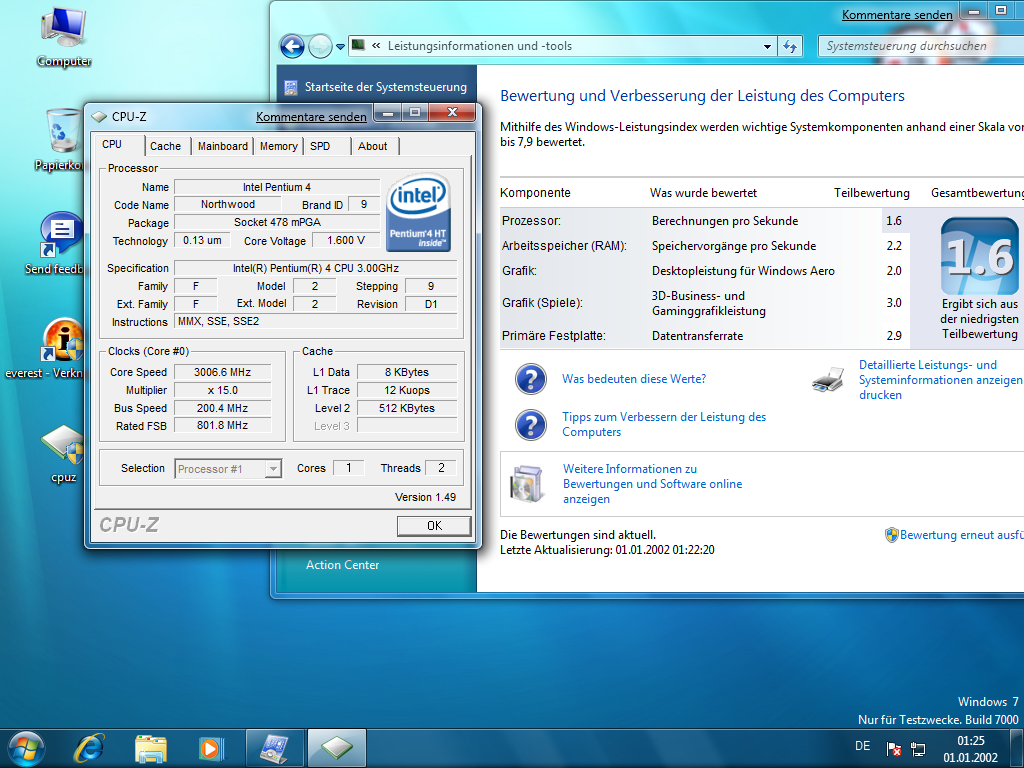Image resolution: width=1024 pixels, height=768 pixels.
Task: Launch Windows Media Player from taskbar
Action: pyautogui.click(x=211, y=747)
